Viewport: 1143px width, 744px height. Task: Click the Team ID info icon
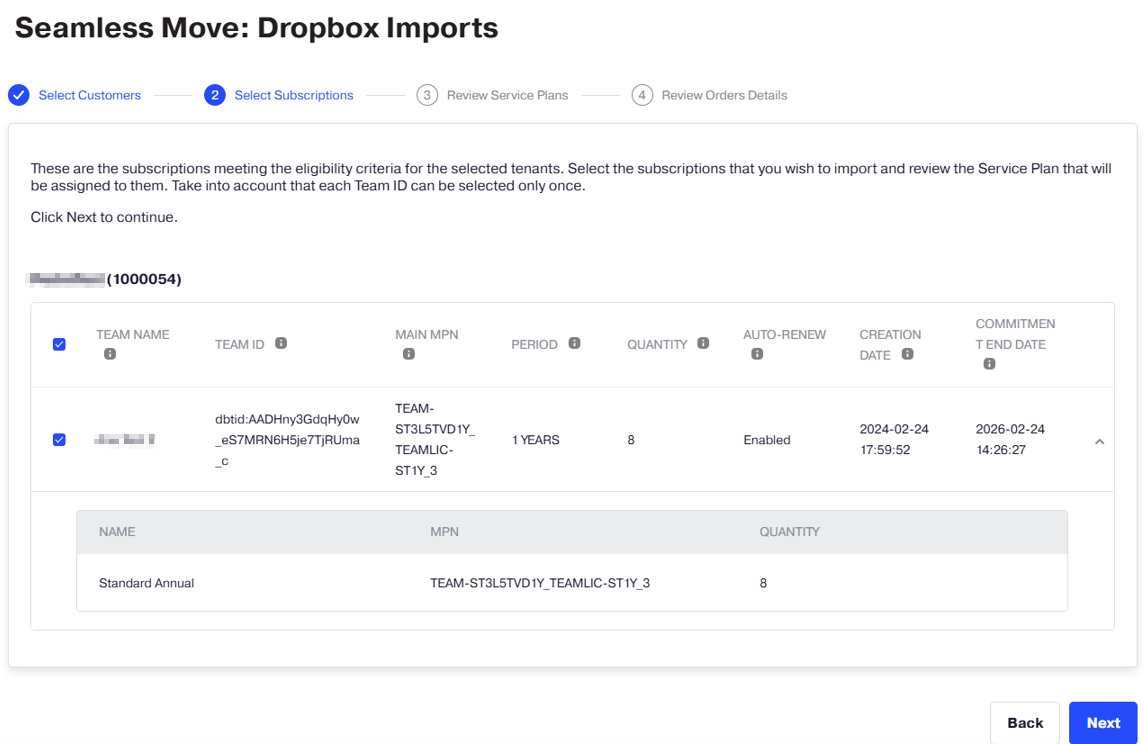coord(281,343)
